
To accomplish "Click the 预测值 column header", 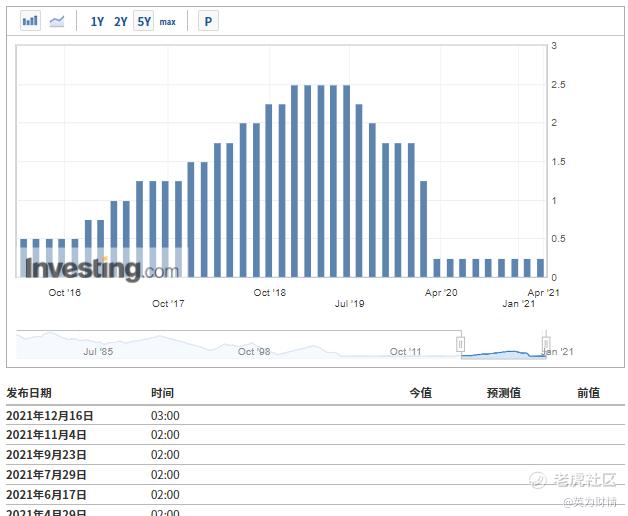I will click(x=503, y=393).
